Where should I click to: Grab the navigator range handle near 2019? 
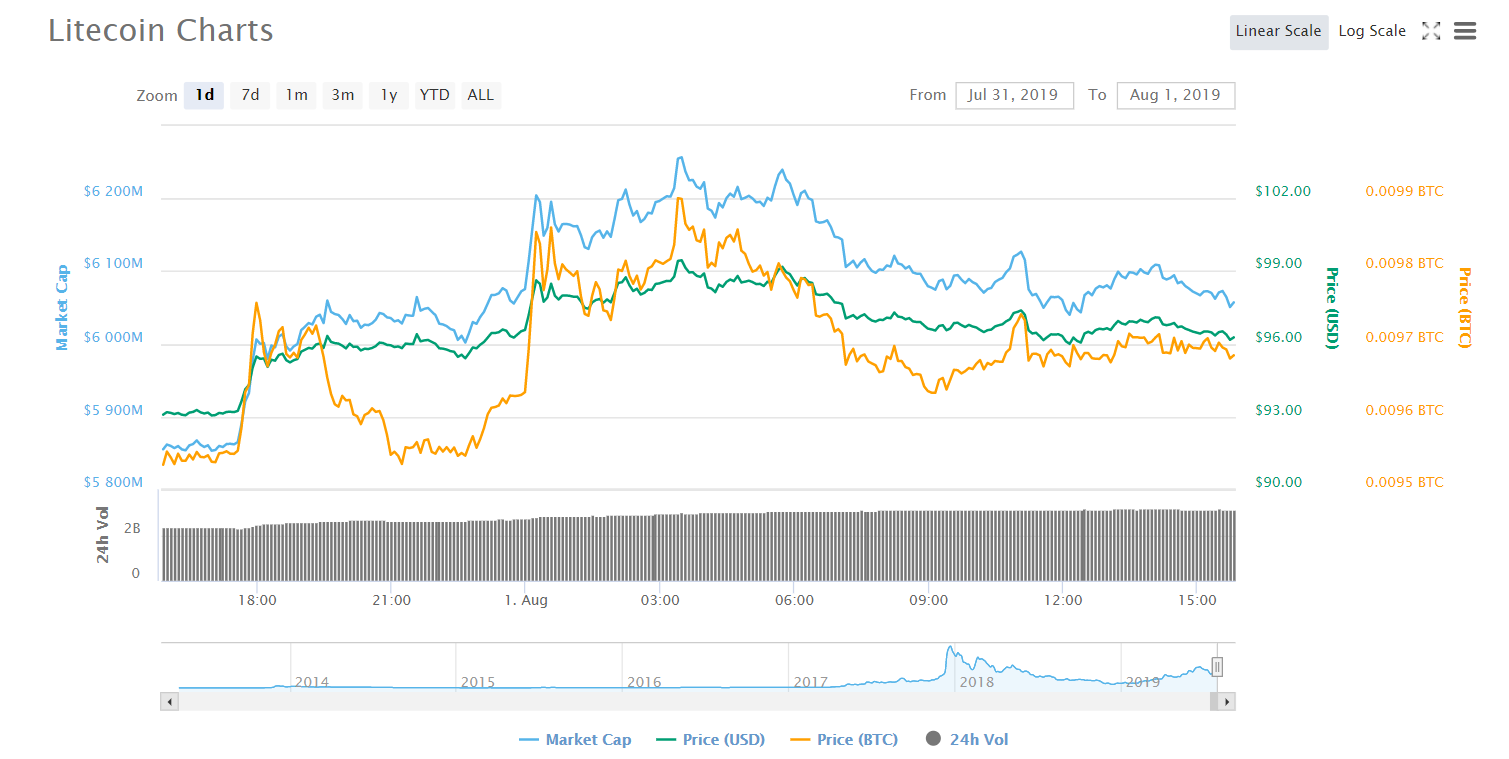click(x=1217, y=667)
